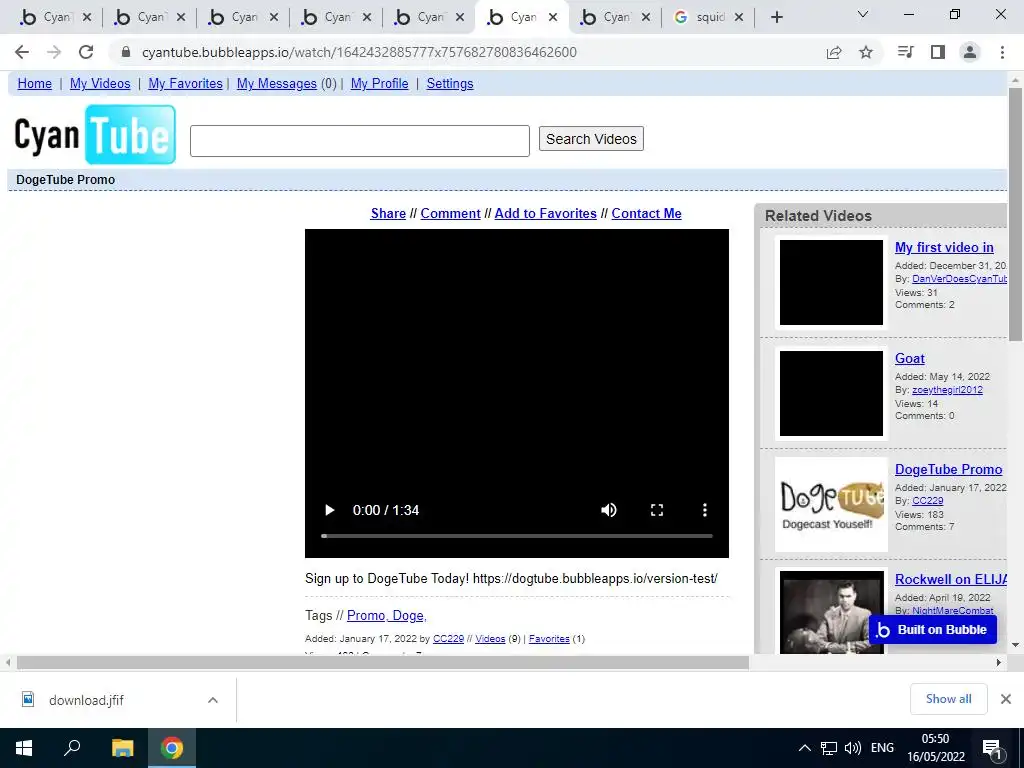Screen dimensions: 1024x768
Task: Click the forward navigation arrow
Action: click(x=54, y=52)
